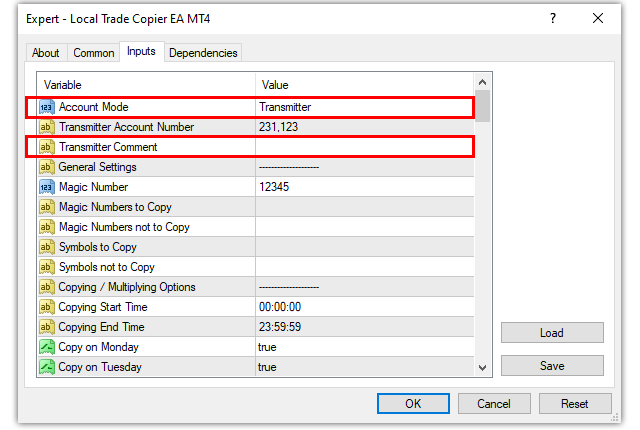The height and width of the screenshot is (430, 640).
Task: Switch to the Common tab
Action: pos(94,53)
